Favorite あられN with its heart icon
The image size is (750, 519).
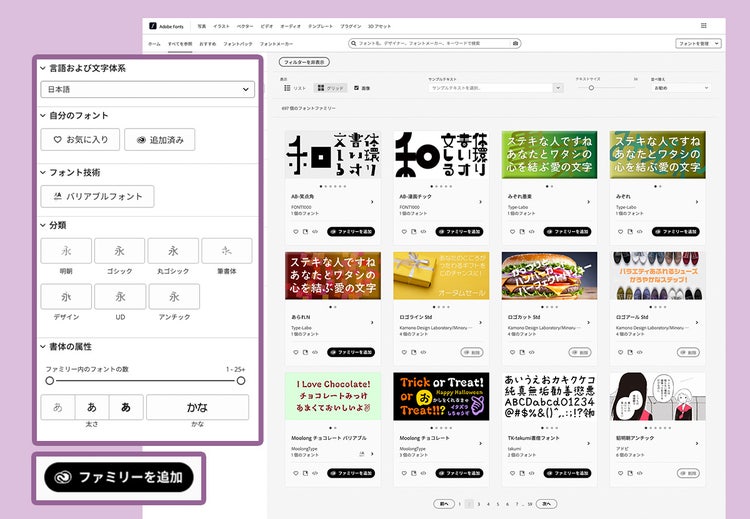(x=296, y=352)
